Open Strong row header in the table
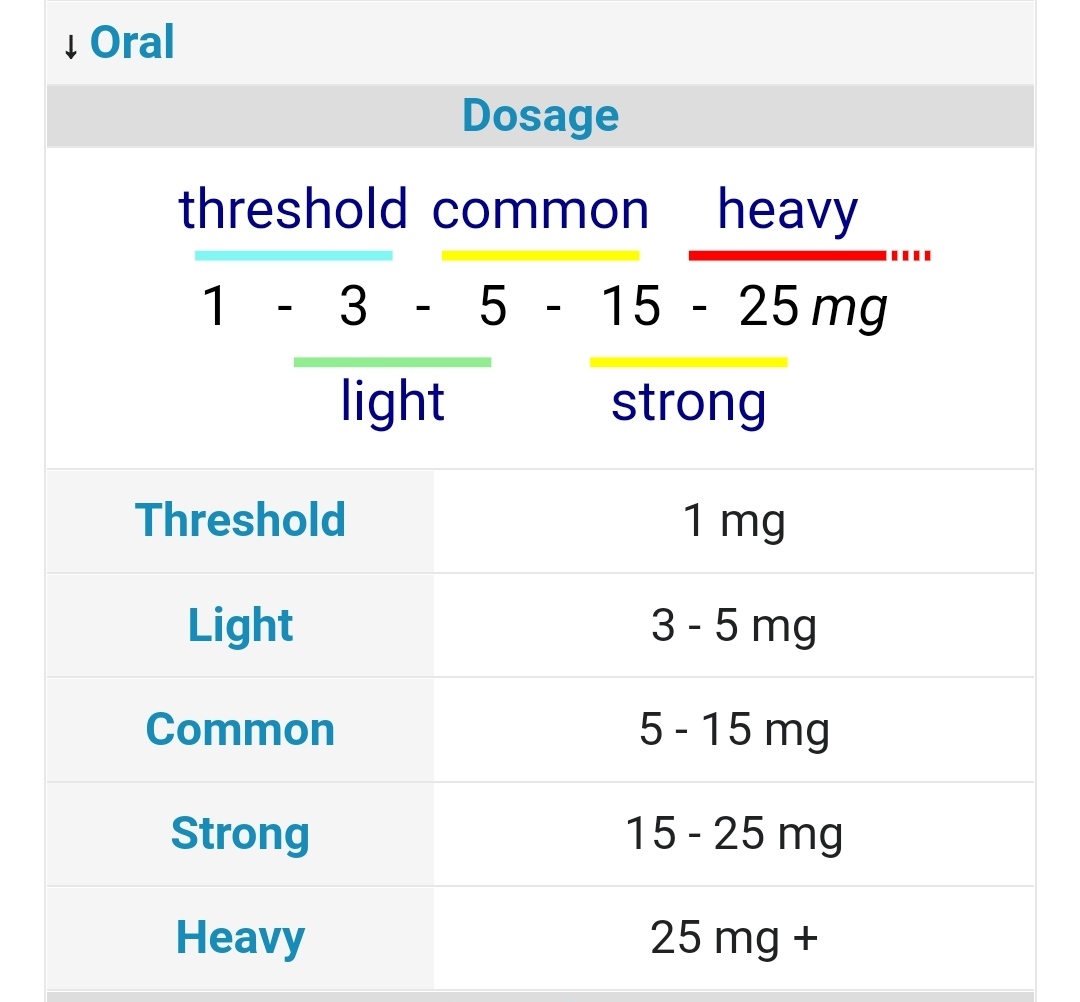 [240, 833]
